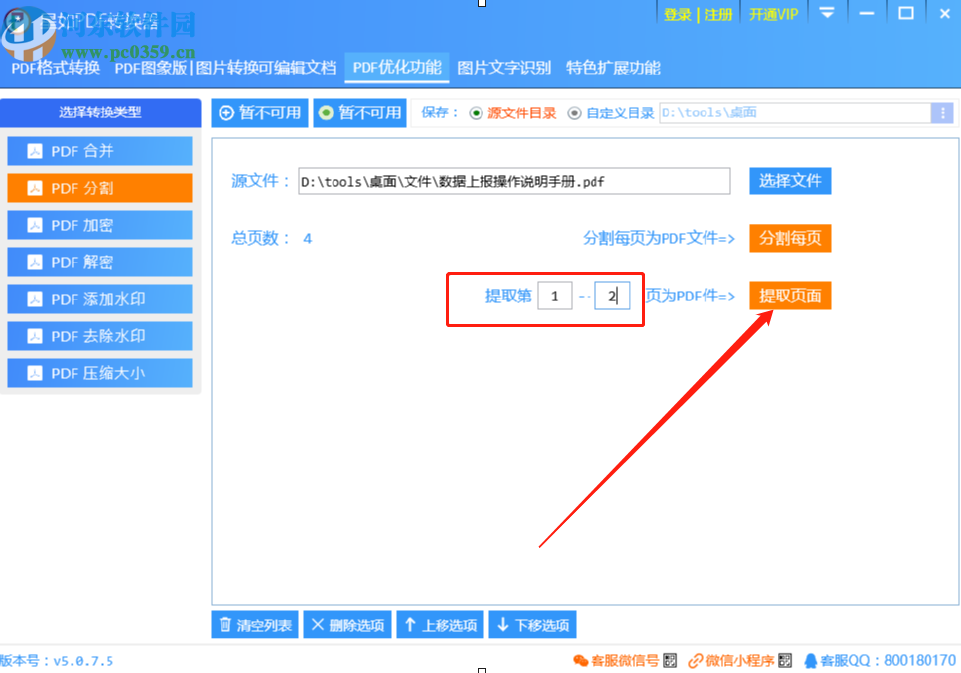This screenshot has height=673, width=961.
Task: Click 登录 link in title bar
Action: pos(677,15)
